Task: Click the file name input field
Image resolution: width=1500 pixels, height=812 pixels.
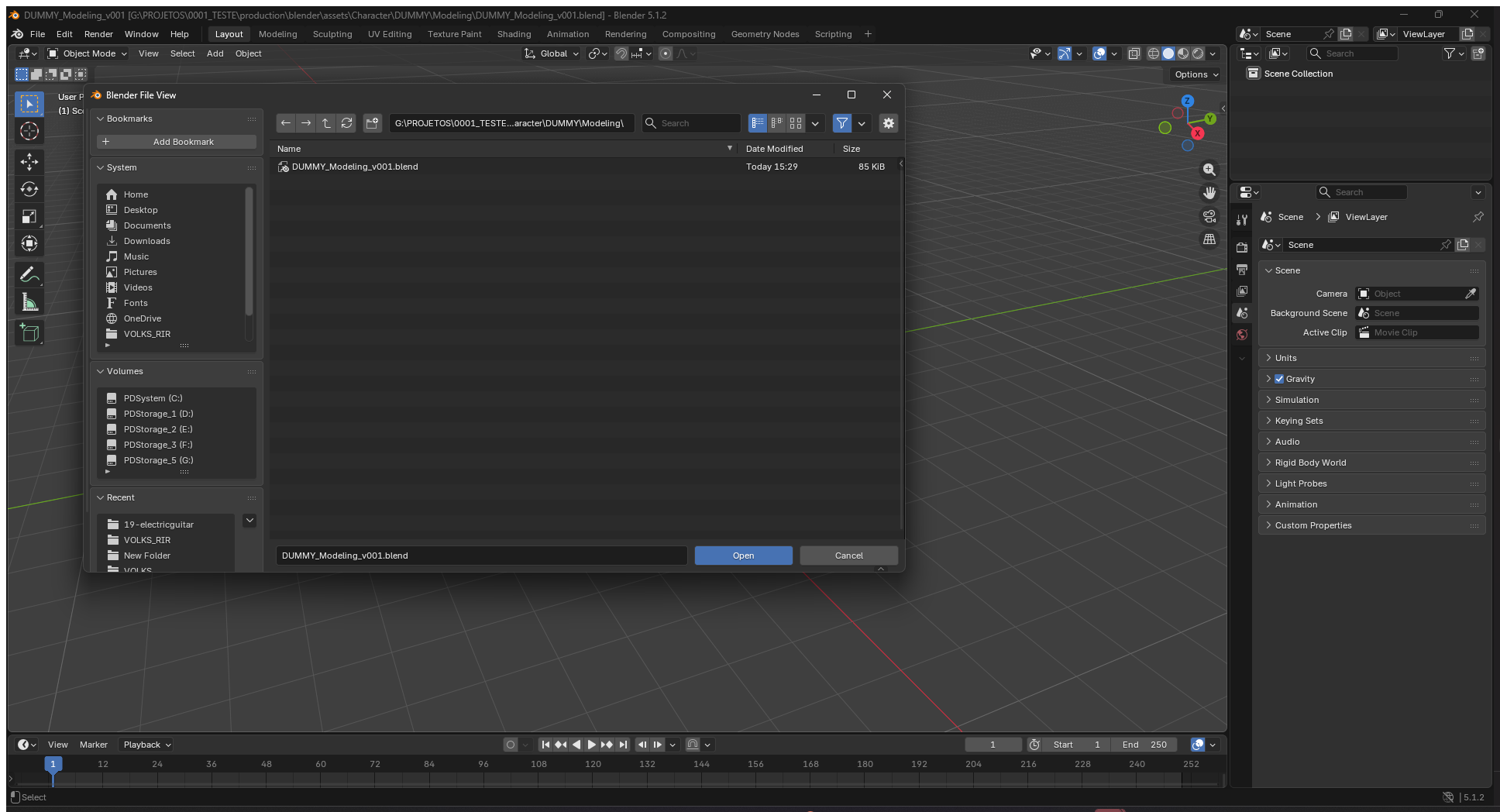Action: (481, 556)
